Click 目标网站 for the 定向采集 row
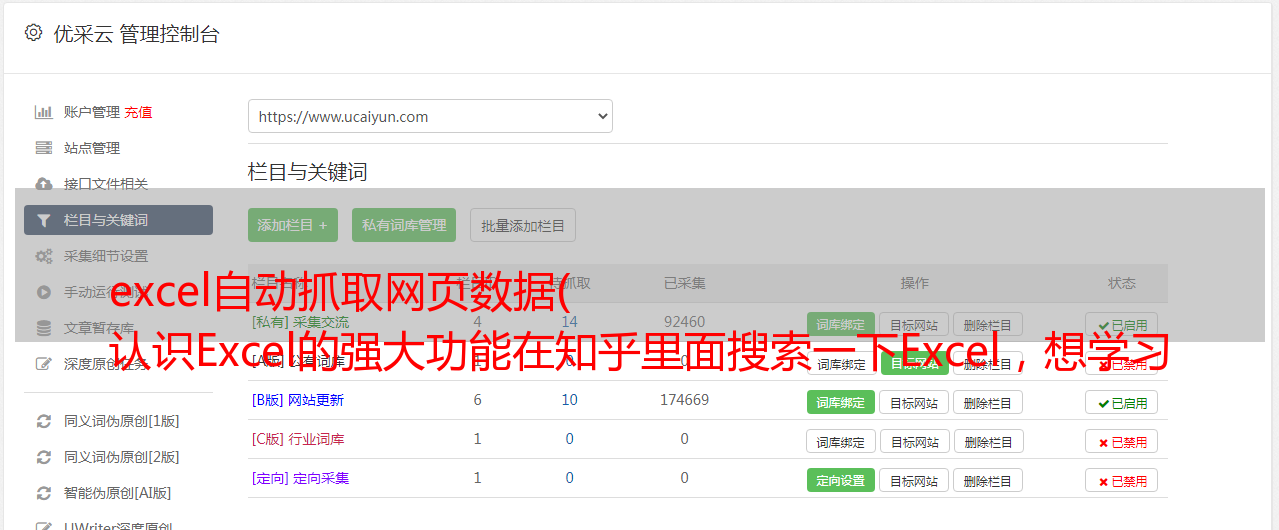Image resolution: width=1279 pixels, height=530 pixels. point(913,480)
